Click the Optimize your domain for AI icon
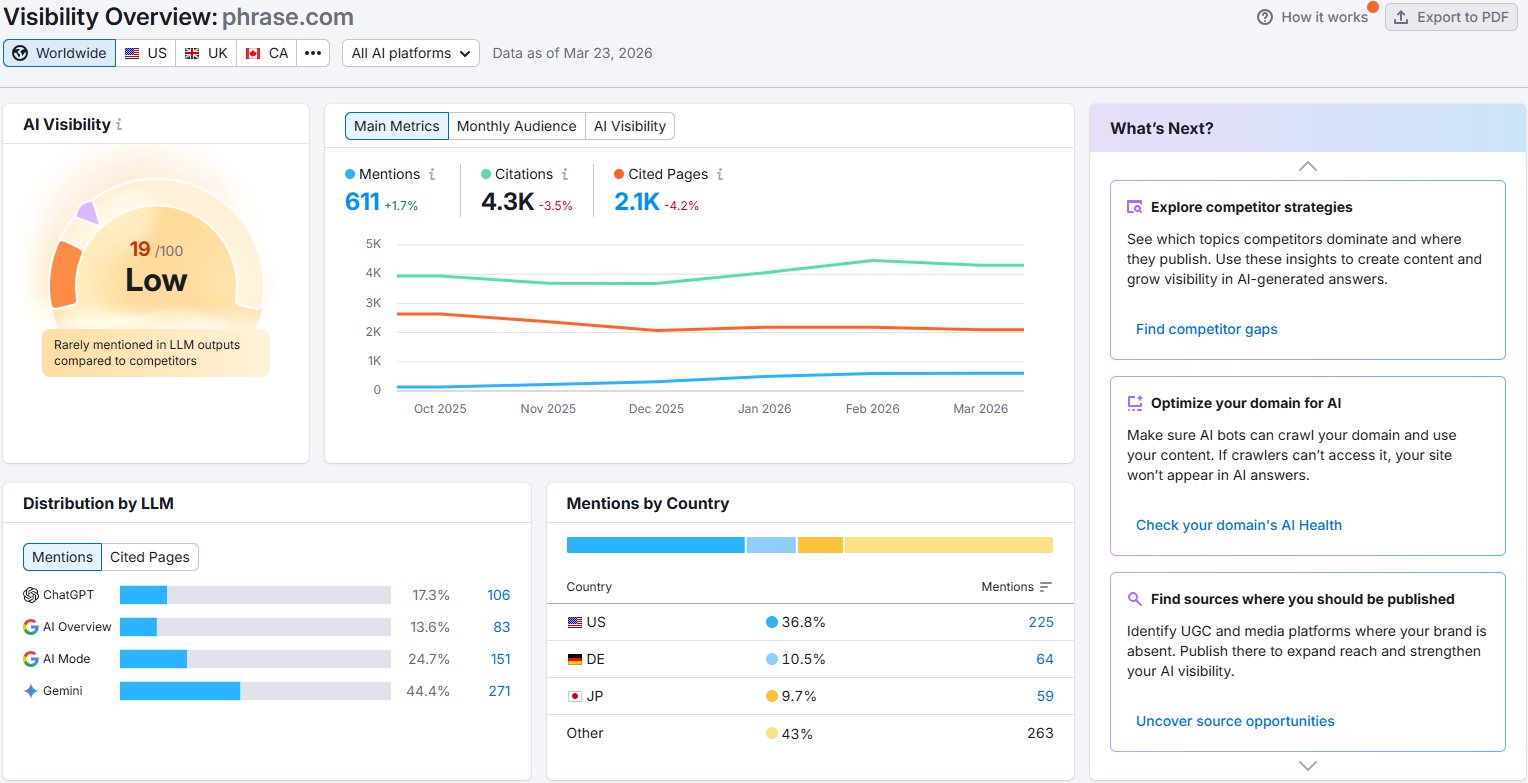 [1134, 403]
